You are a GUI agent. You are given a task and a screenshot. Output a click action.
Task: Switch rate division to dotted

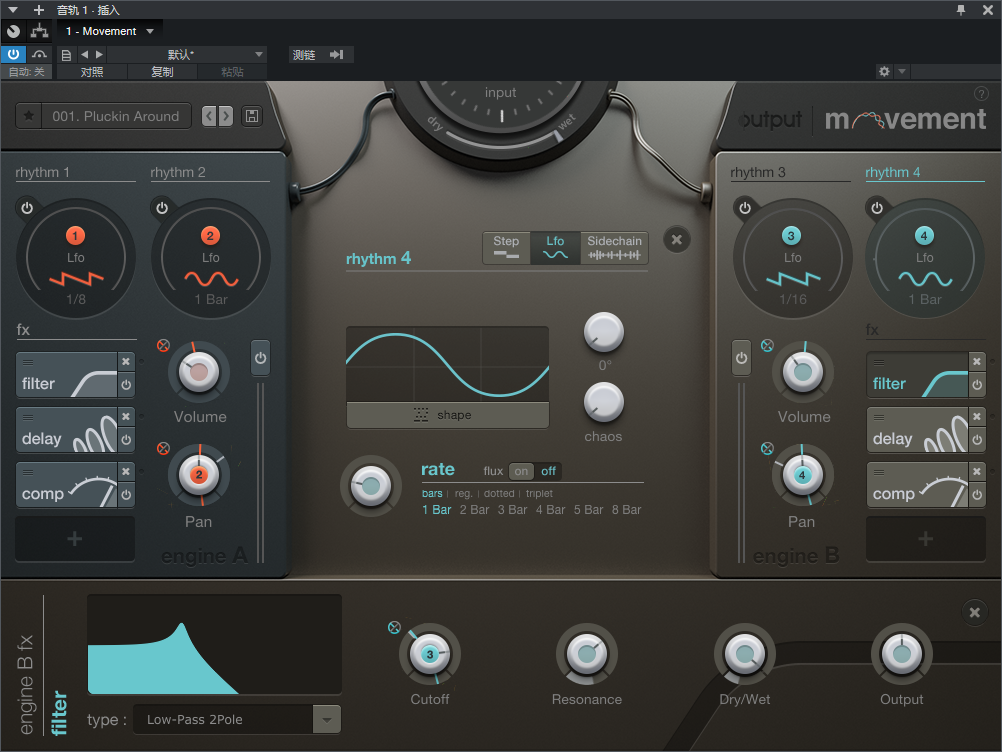pos(499,494)
